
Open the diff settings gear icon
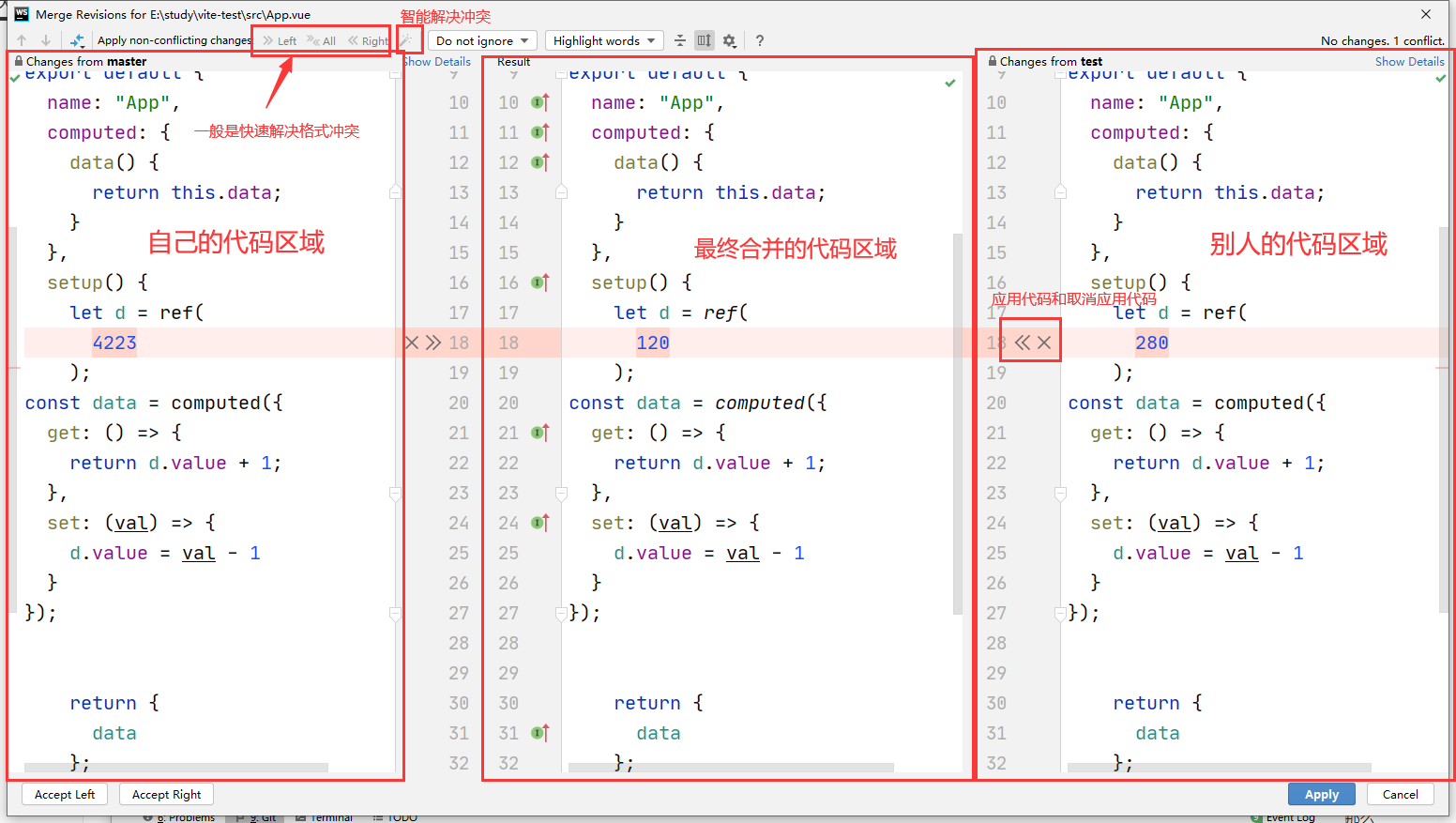point(729,40)
